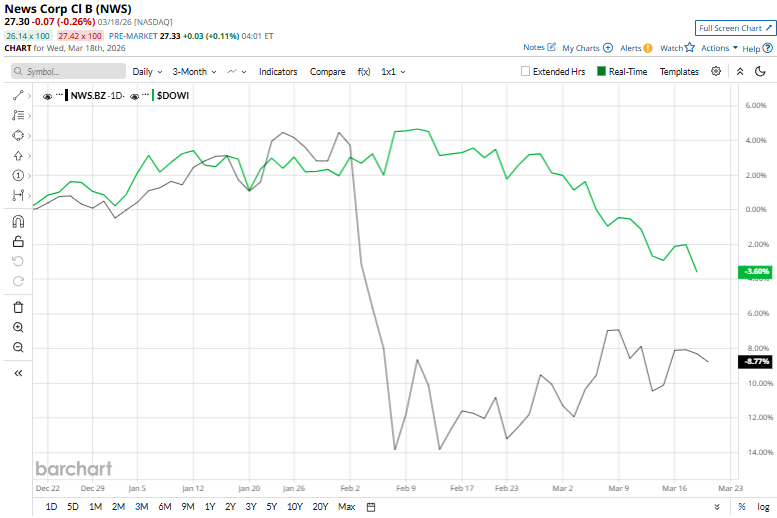This screenshot has height=518, width=777.
Task: Select the trend line drawing tool
Action: click(18, 95)
